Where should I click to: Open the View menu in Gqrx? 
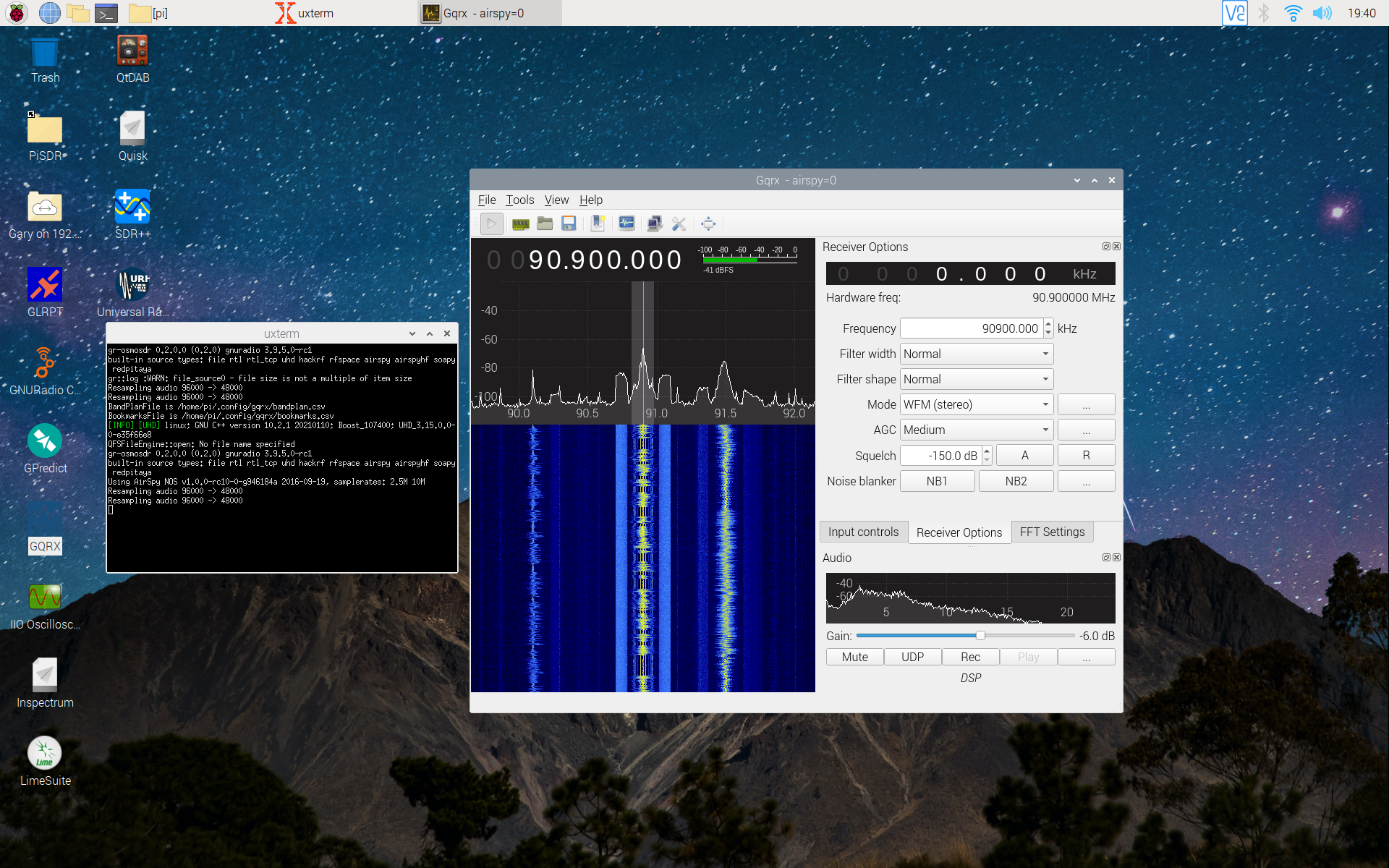coord(556,200)
